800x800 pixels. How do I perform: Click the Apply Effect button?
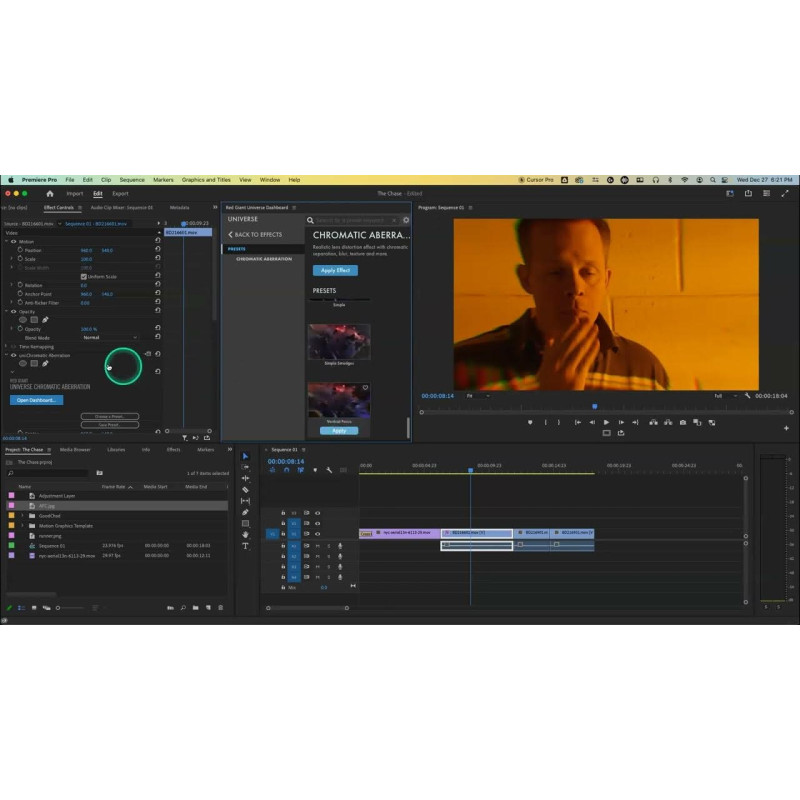pos(335,270)
